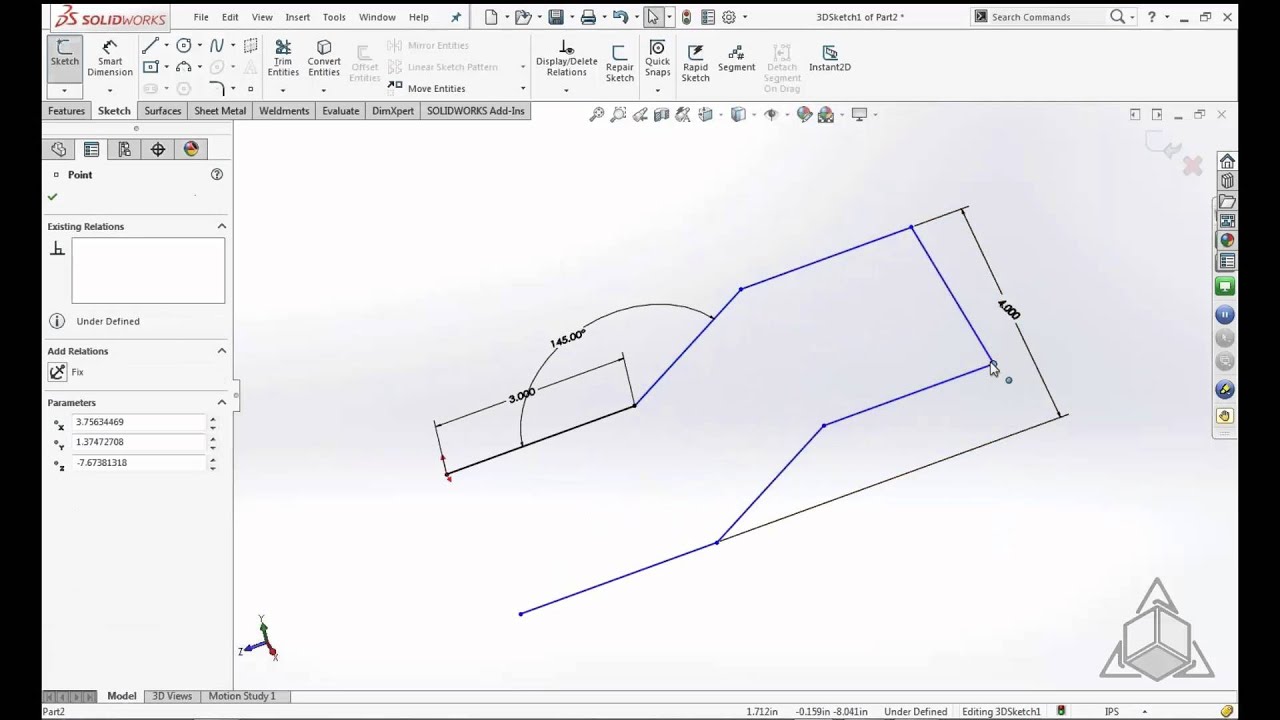Image resolution: width=1280 pixels, height=720 pixels.
Task: Click the Segment tool
Action: [736, 59]
